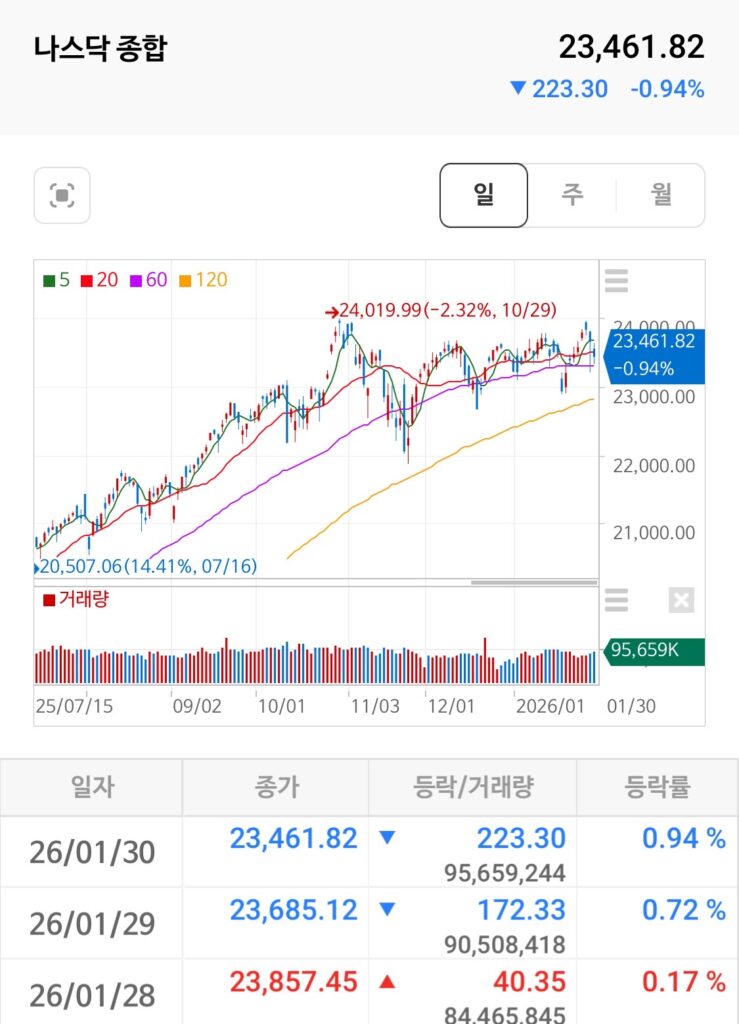Toggle the 120-day moving average legend
This screenshot has width=739, height=1024.
pos(203,280)
